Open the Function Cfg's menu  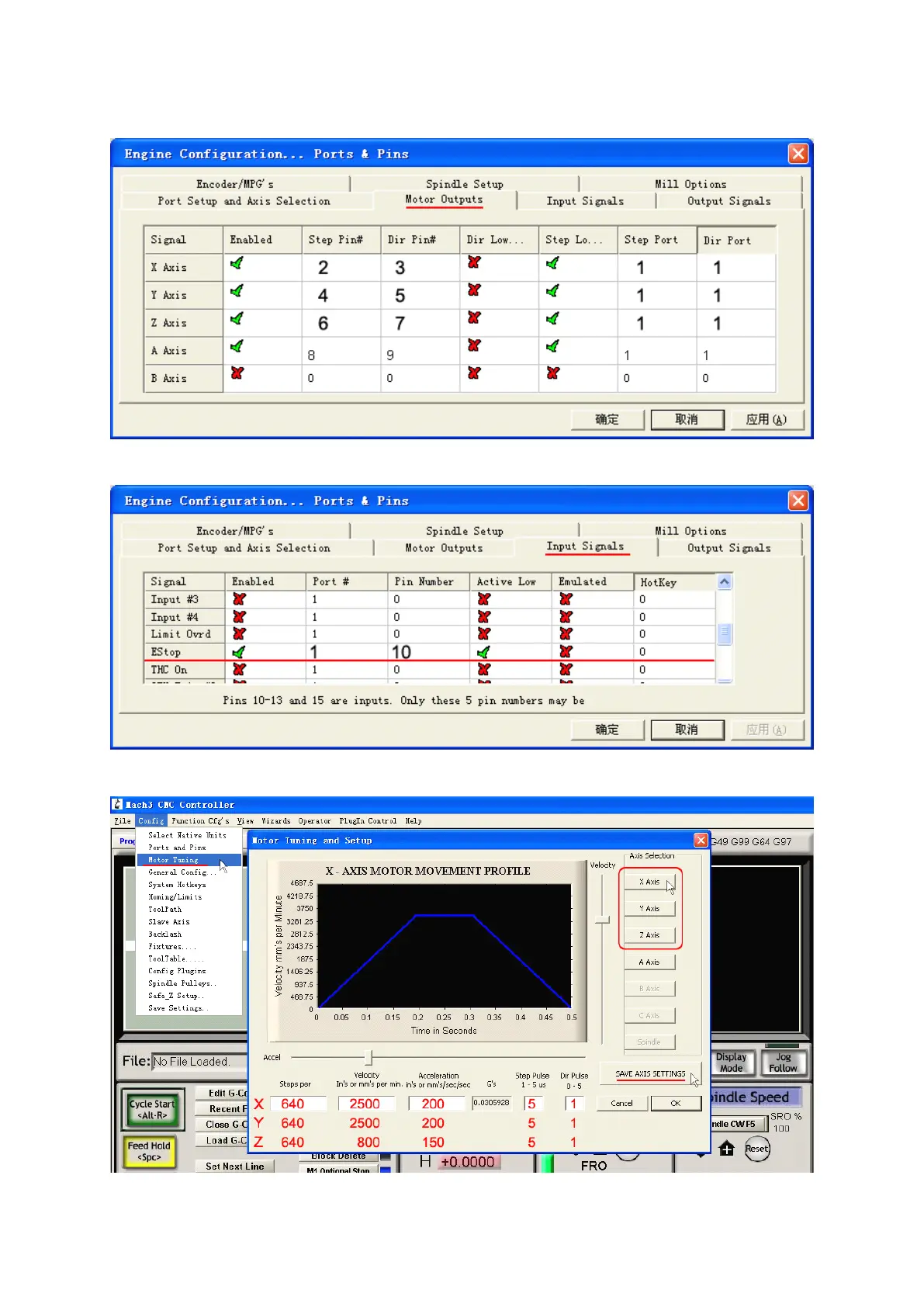pos(200,820)
